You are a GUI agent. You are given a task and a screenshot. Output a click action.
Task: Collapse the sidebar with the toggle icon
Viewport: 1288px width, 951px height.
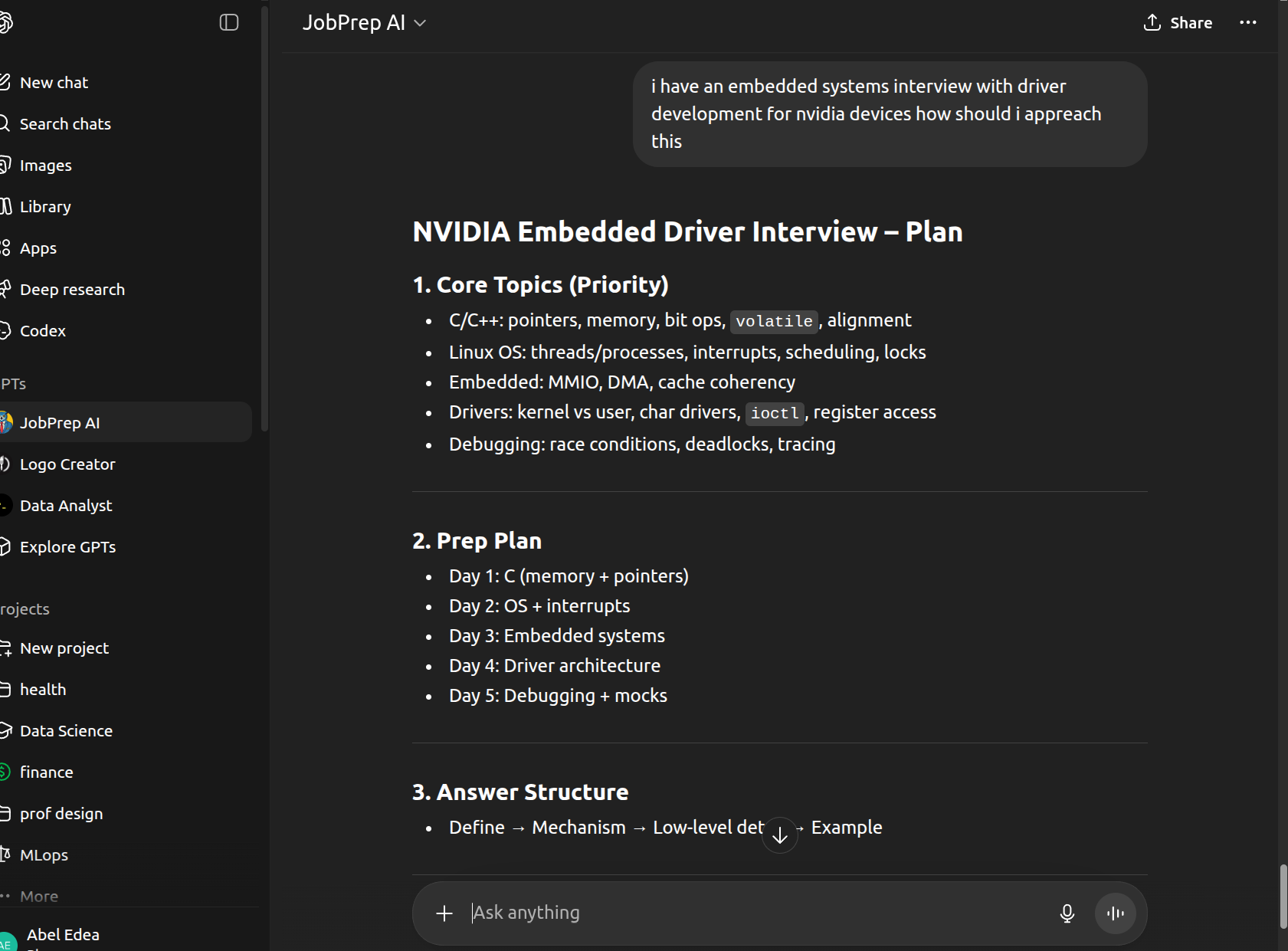pos(229,23)
